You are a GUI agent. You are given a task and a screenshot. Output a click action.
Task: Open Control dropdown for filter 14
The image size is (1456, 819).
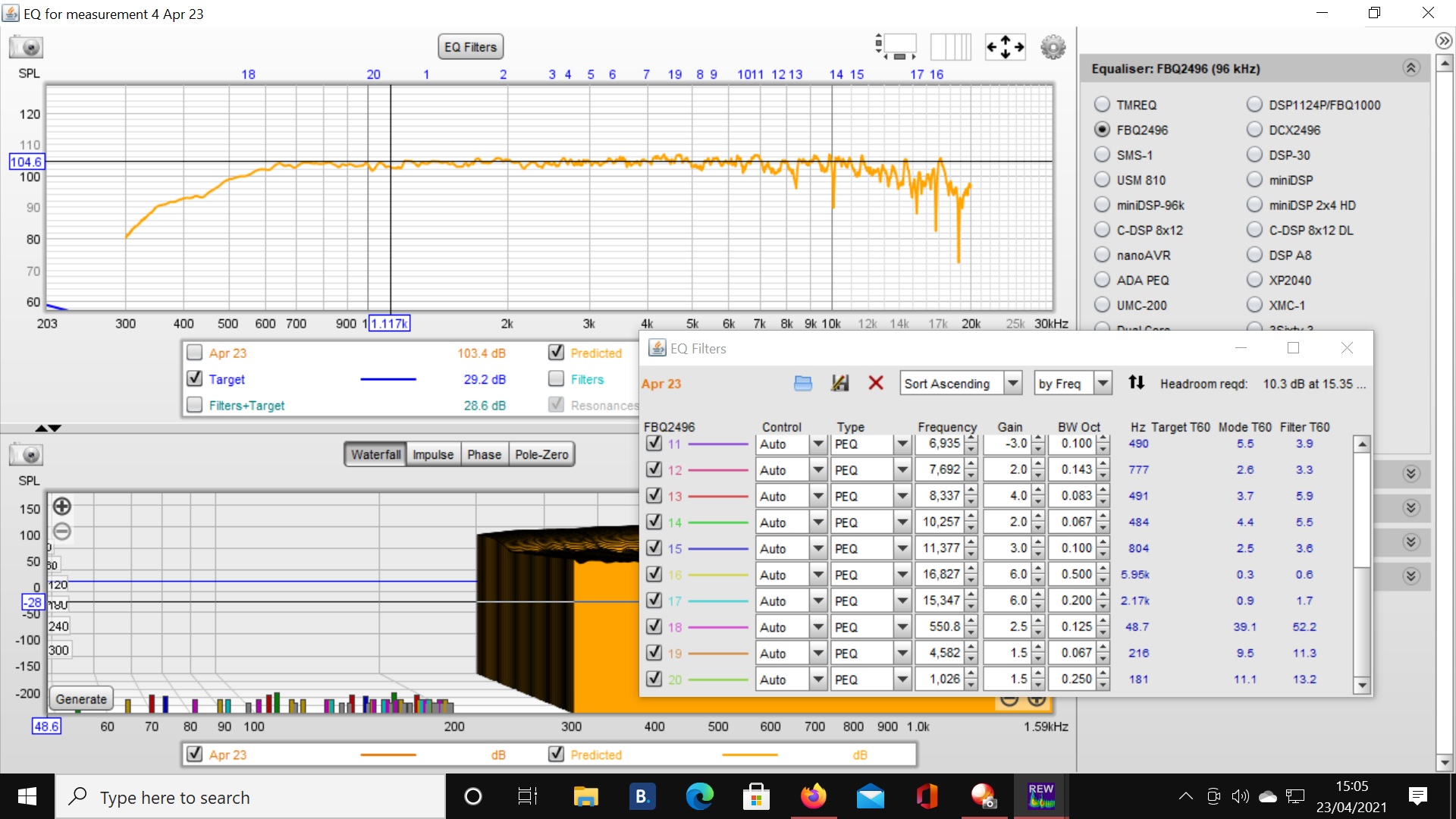[817, 522]
